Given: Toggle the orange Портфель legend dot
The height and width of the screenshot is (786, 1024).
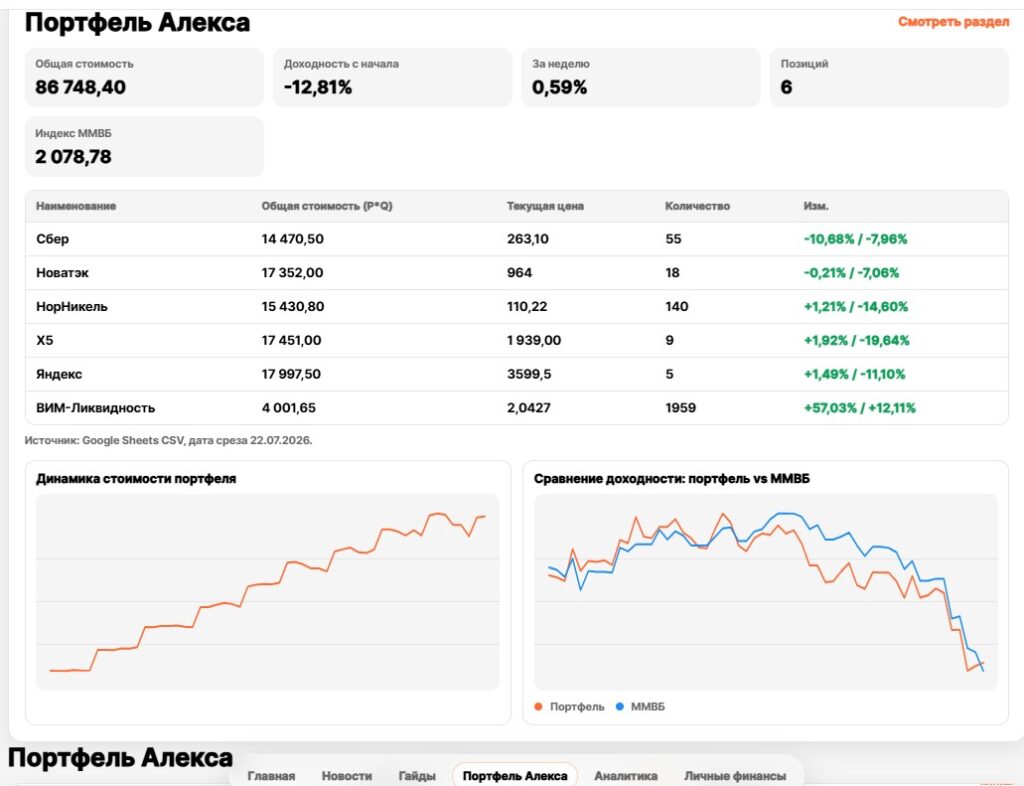Looking at the screenshot, I should (x=538, y=706).
